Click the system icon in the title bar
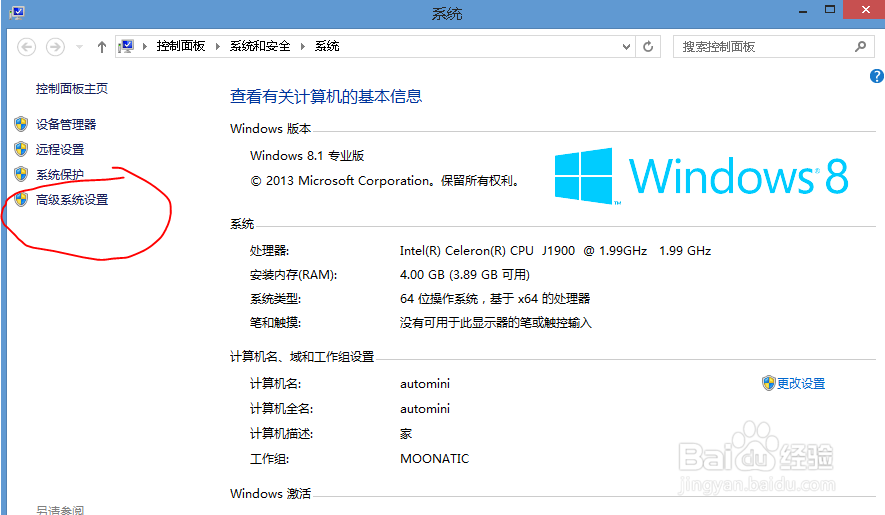Image resolution: width=885 pixels, height=515 pixels. click(16, 12)
